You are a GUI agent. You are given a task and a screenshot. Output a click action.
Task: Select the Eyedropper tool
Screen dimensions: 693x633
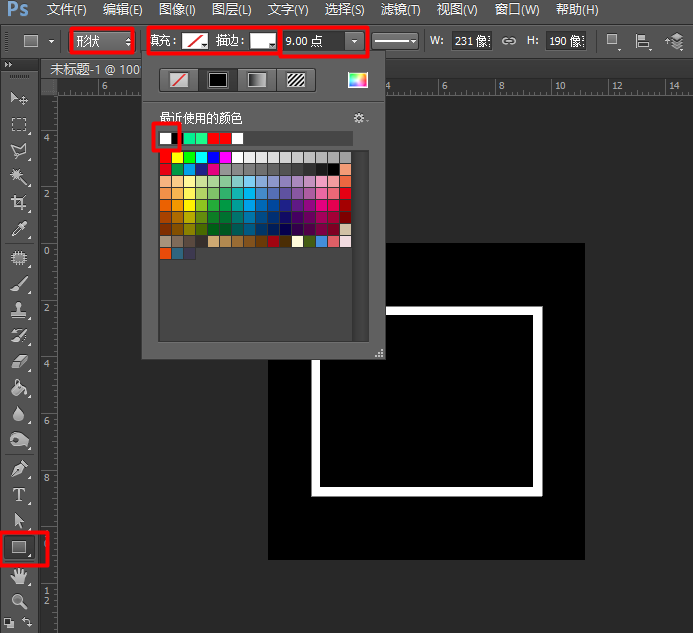(x=19, y=229)
